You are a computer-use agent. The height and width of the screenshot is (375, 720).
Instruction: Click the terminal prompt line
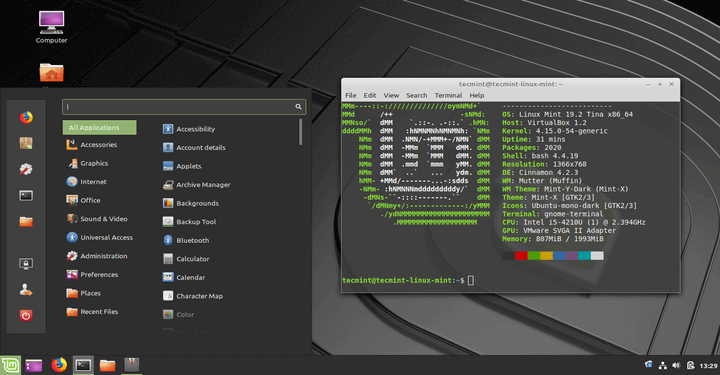[x=408, y=280]
